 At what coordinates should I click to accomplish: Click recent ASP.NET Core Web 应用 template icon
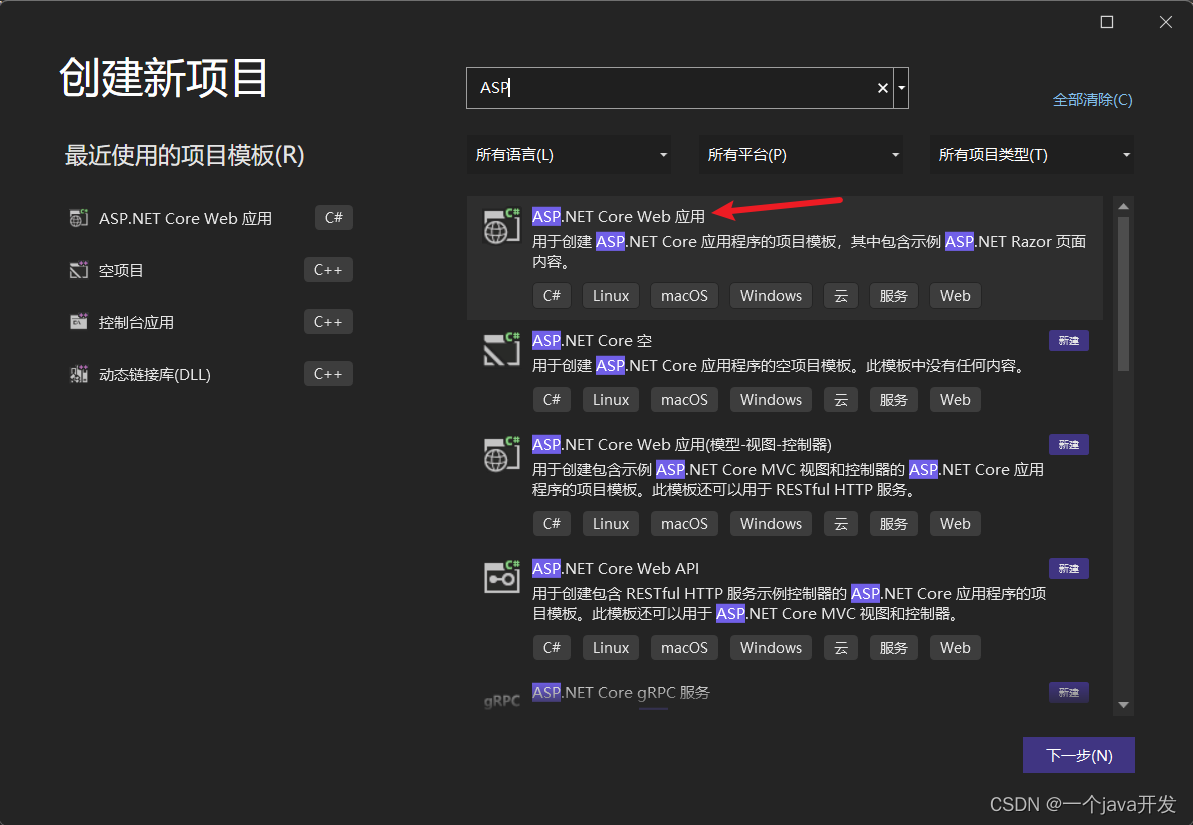coord(78,218)
